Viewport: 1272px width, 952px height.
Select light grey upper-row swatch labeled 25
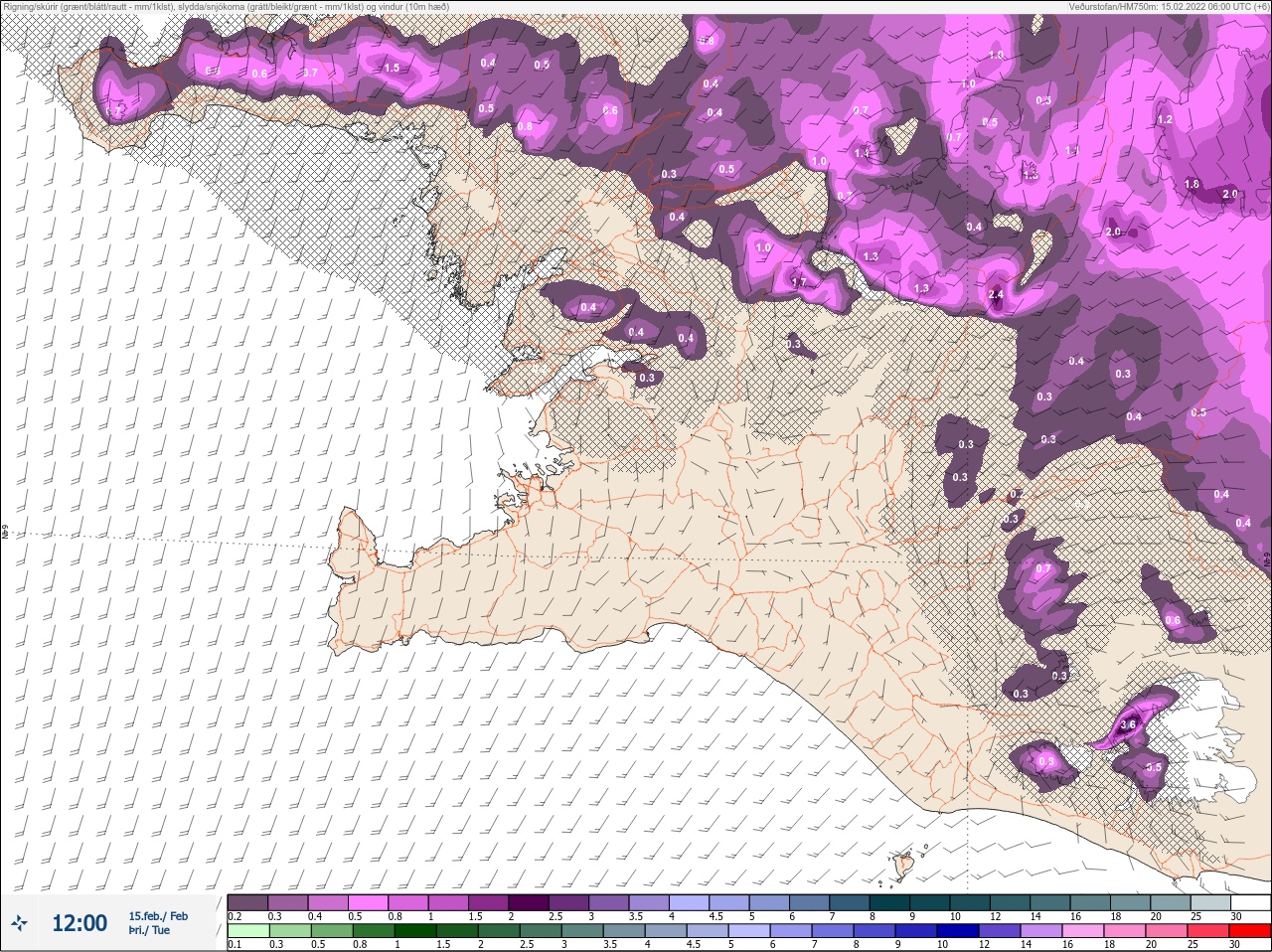pos(1210,902)
